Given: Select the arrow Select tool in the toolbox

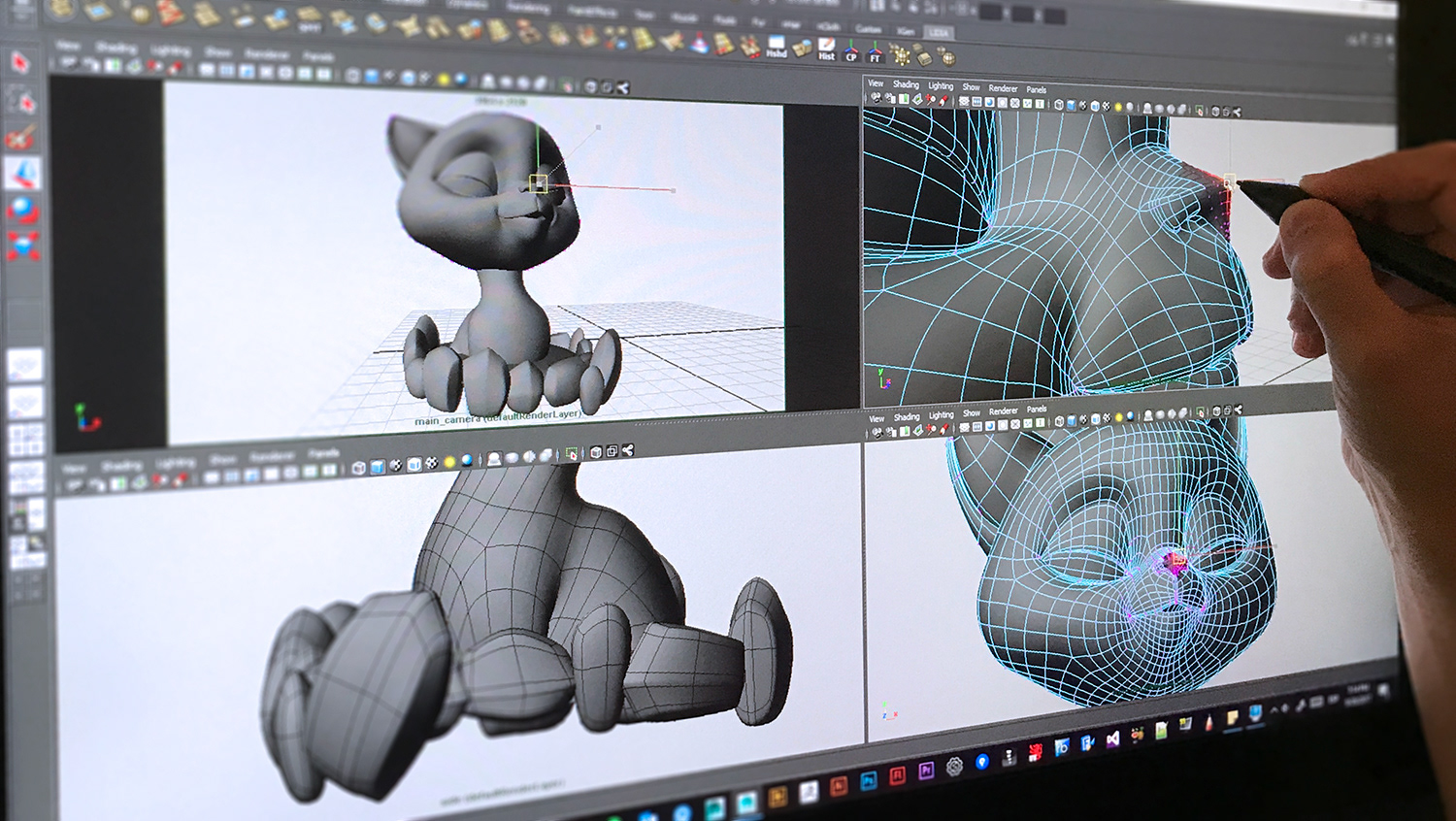Looking at the screenshot, I should (20, 62).
